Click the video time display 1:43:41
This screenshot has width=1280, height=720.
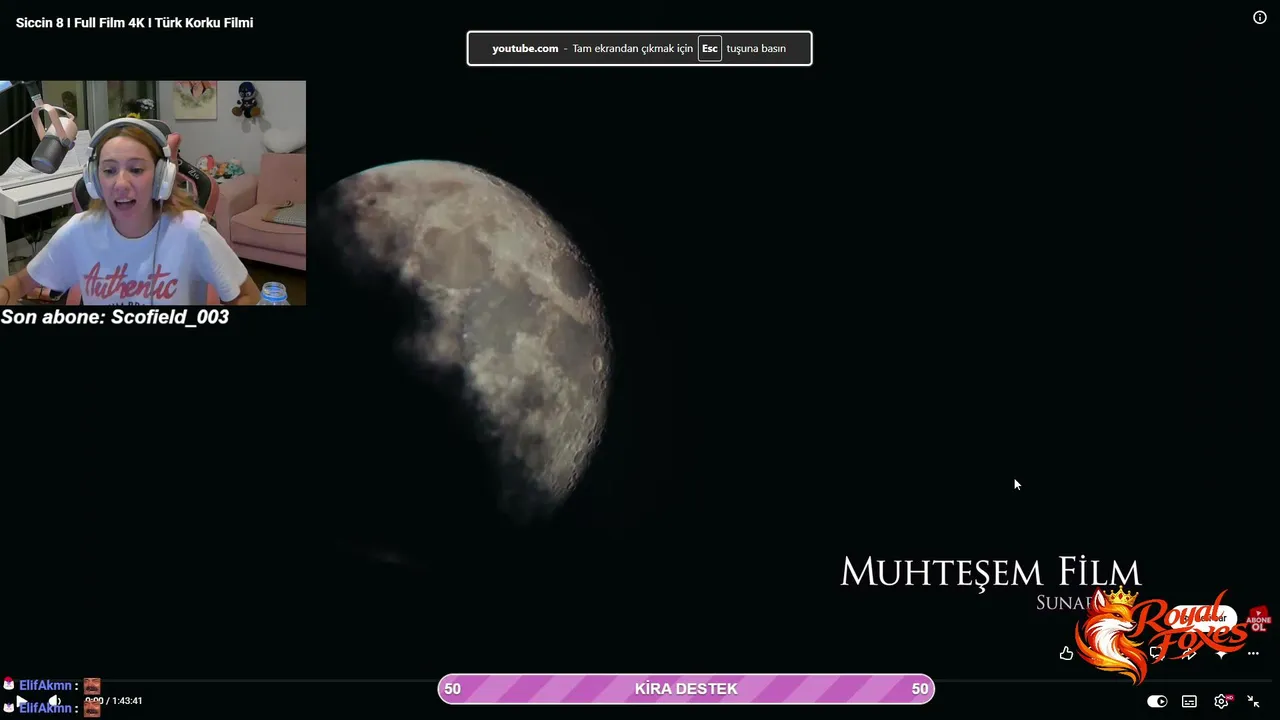pos(114,701)
